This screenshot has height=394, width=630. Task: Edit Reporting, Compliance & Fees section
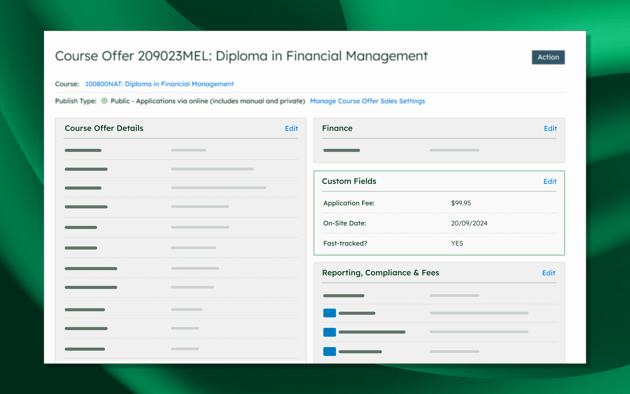click(548, 273)
